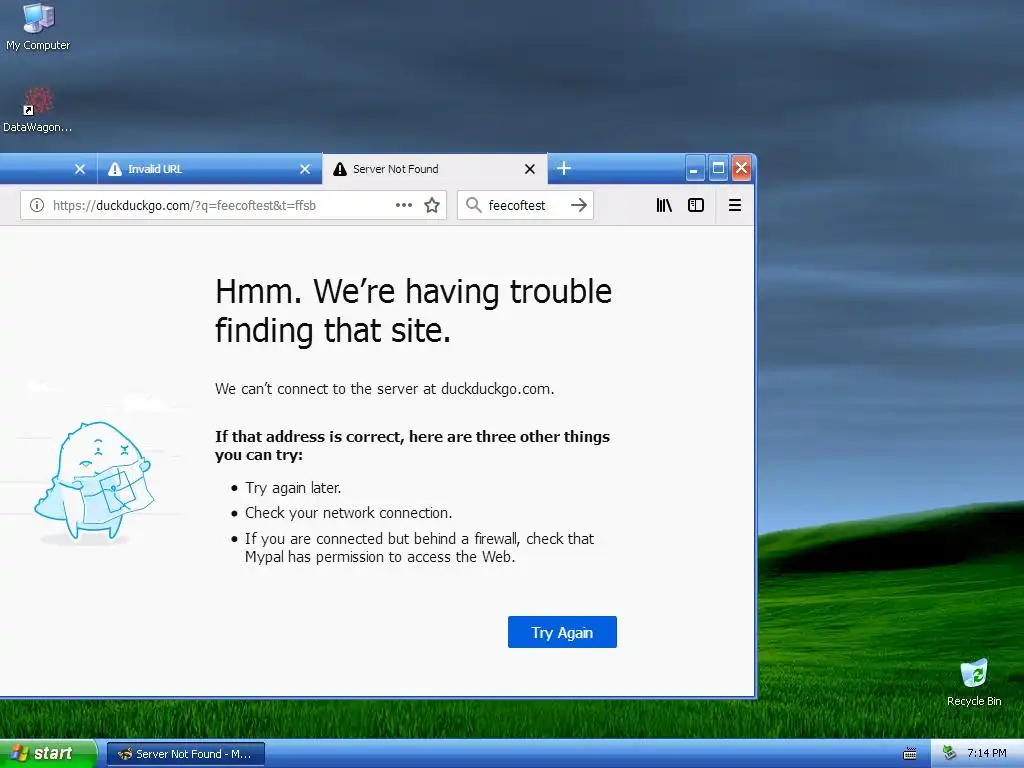Open a new tab with plus button
Image resolution: width=1024 pixels, height=768 pixels.
[x=564, y=168]
